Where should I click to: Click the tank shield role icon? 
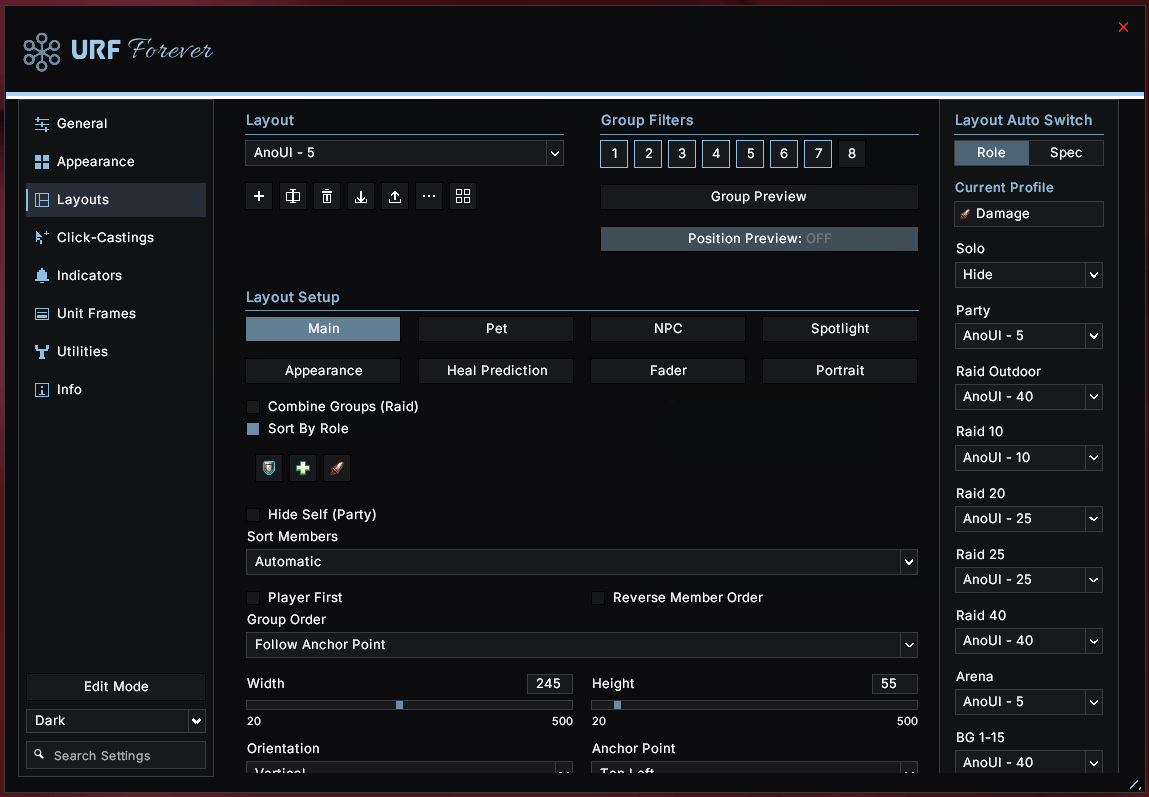(269, 467)
